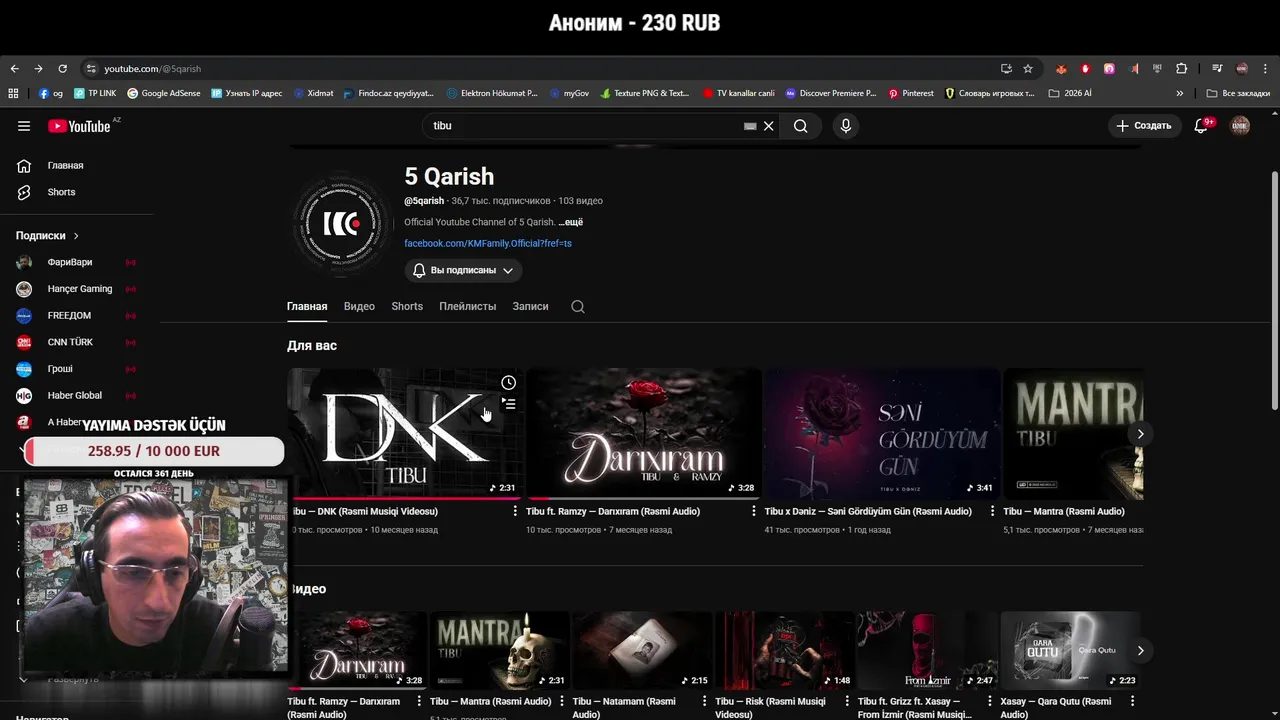Open Все закладки bookmarks folder
Viewport: 1280px width, 720px height.
pos(1238,93)
